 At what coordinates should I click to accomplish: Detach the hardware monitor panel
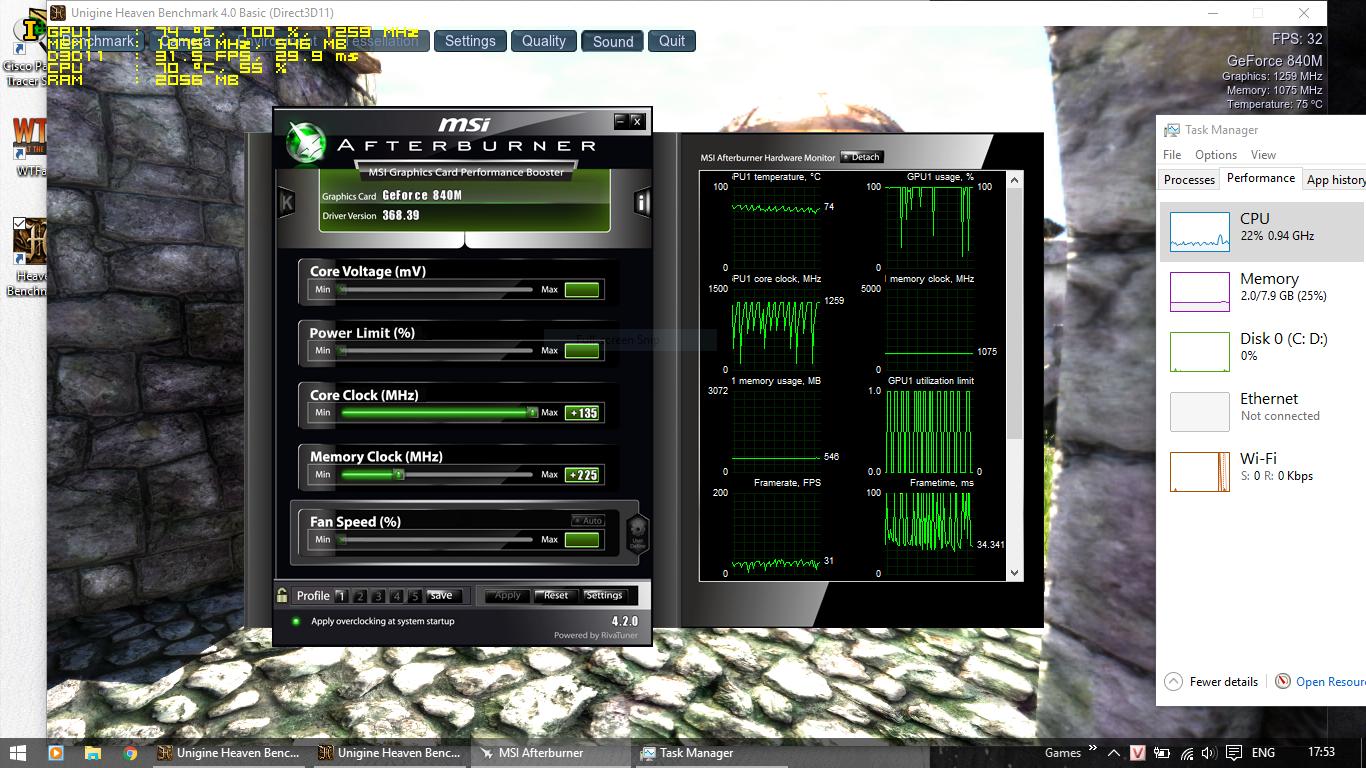[x=862, y=157]
